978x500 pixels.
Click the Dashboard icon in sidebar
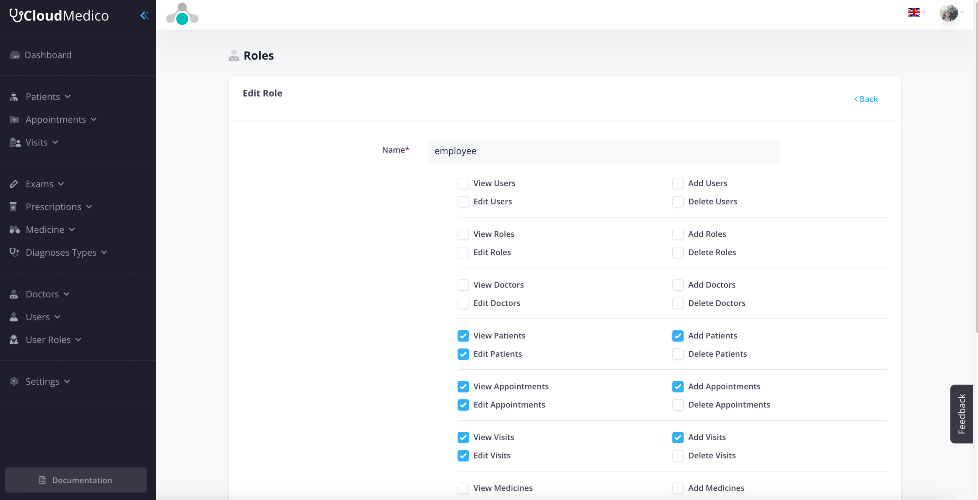point(15,55)
